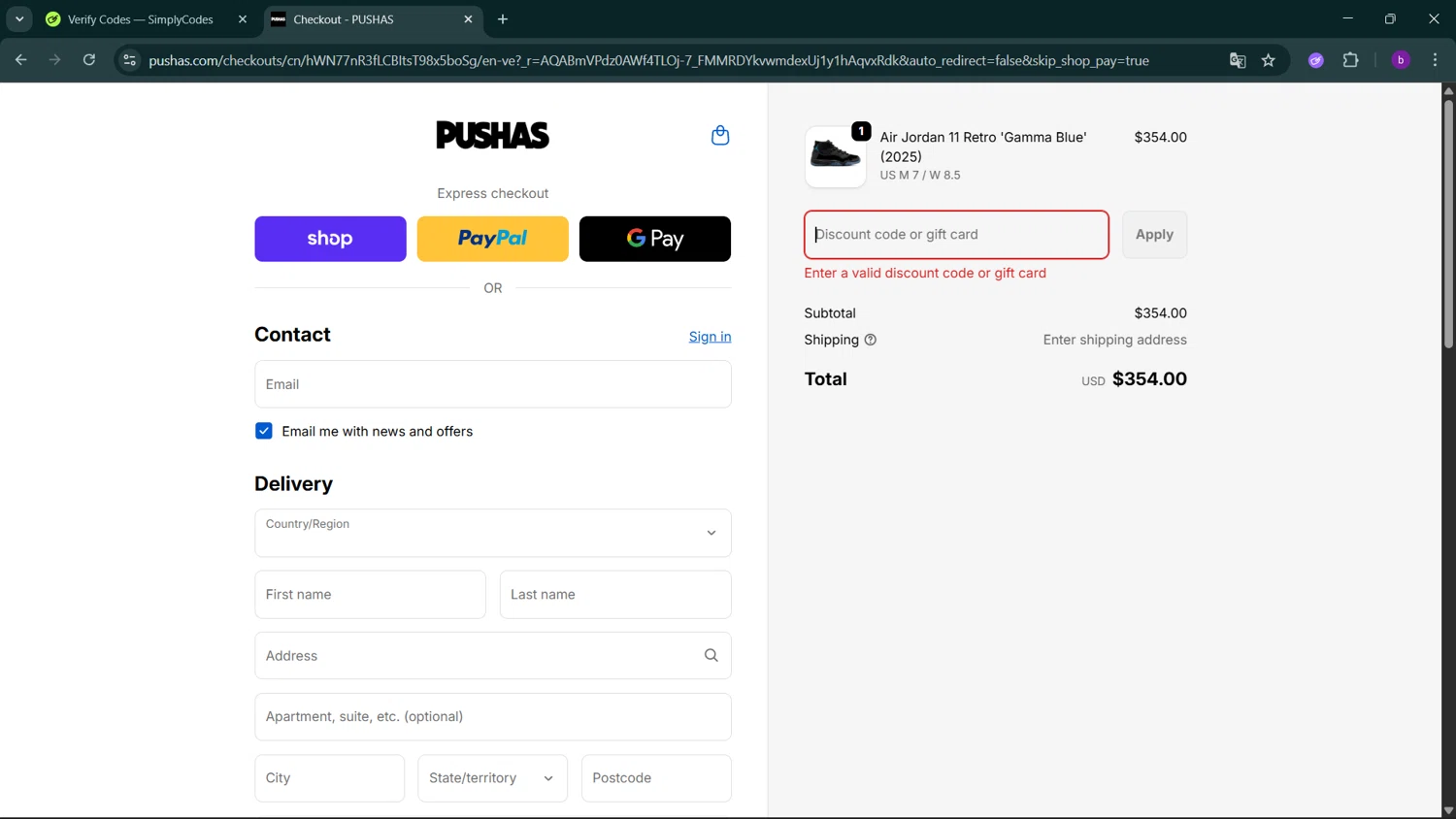Open the Chrome profile avatar
This screenshot has width=1456, height=819.
coord(1401,60)
